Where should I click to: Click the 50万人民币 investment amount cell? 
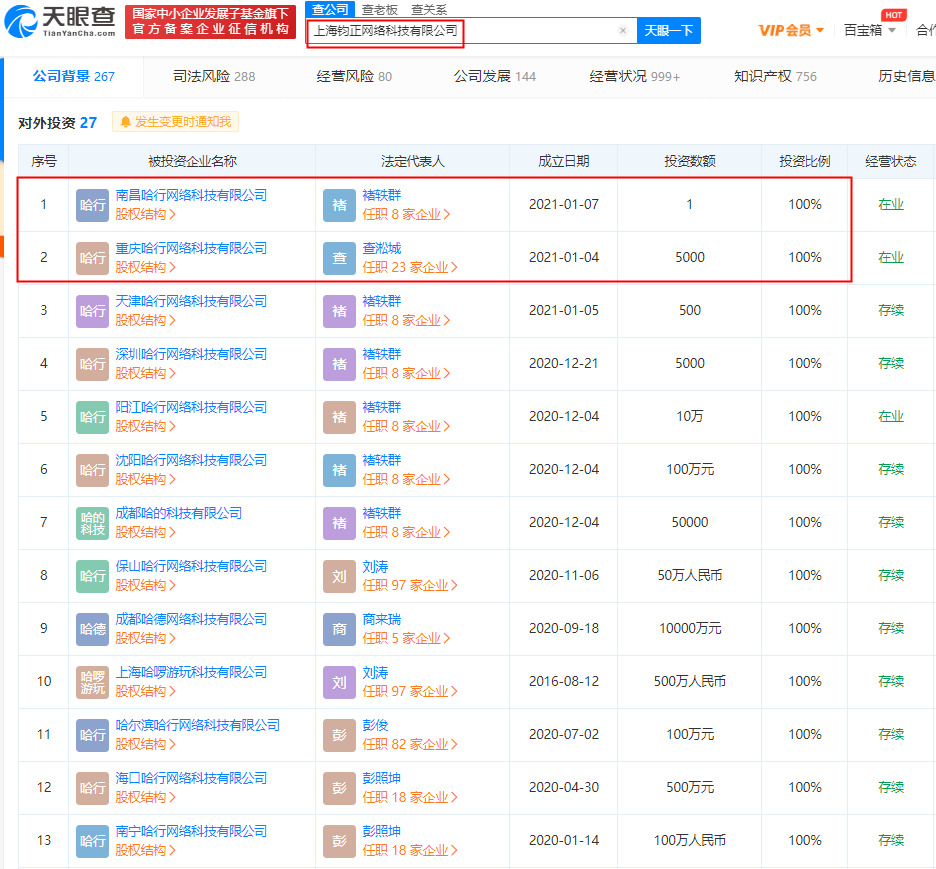[x=690, y=576]
